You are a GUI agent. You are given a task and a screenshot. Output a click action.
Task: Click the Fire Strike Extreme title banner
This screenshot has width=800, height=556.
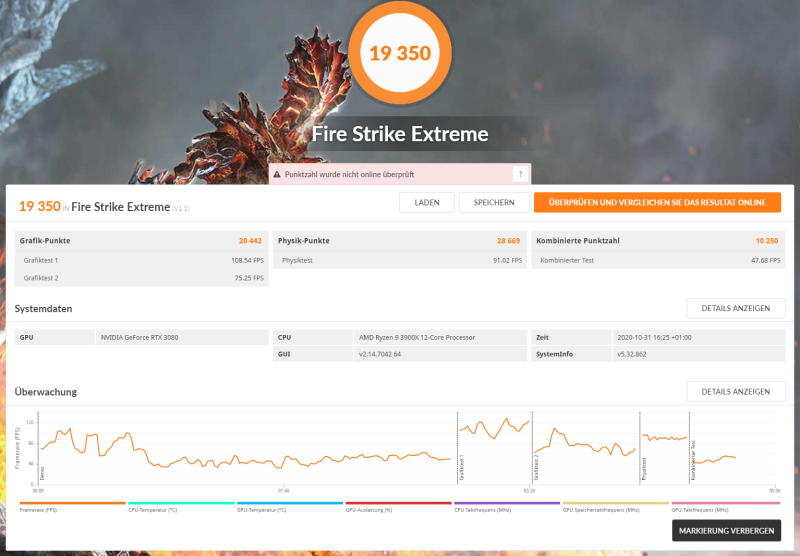coord(400,134)
